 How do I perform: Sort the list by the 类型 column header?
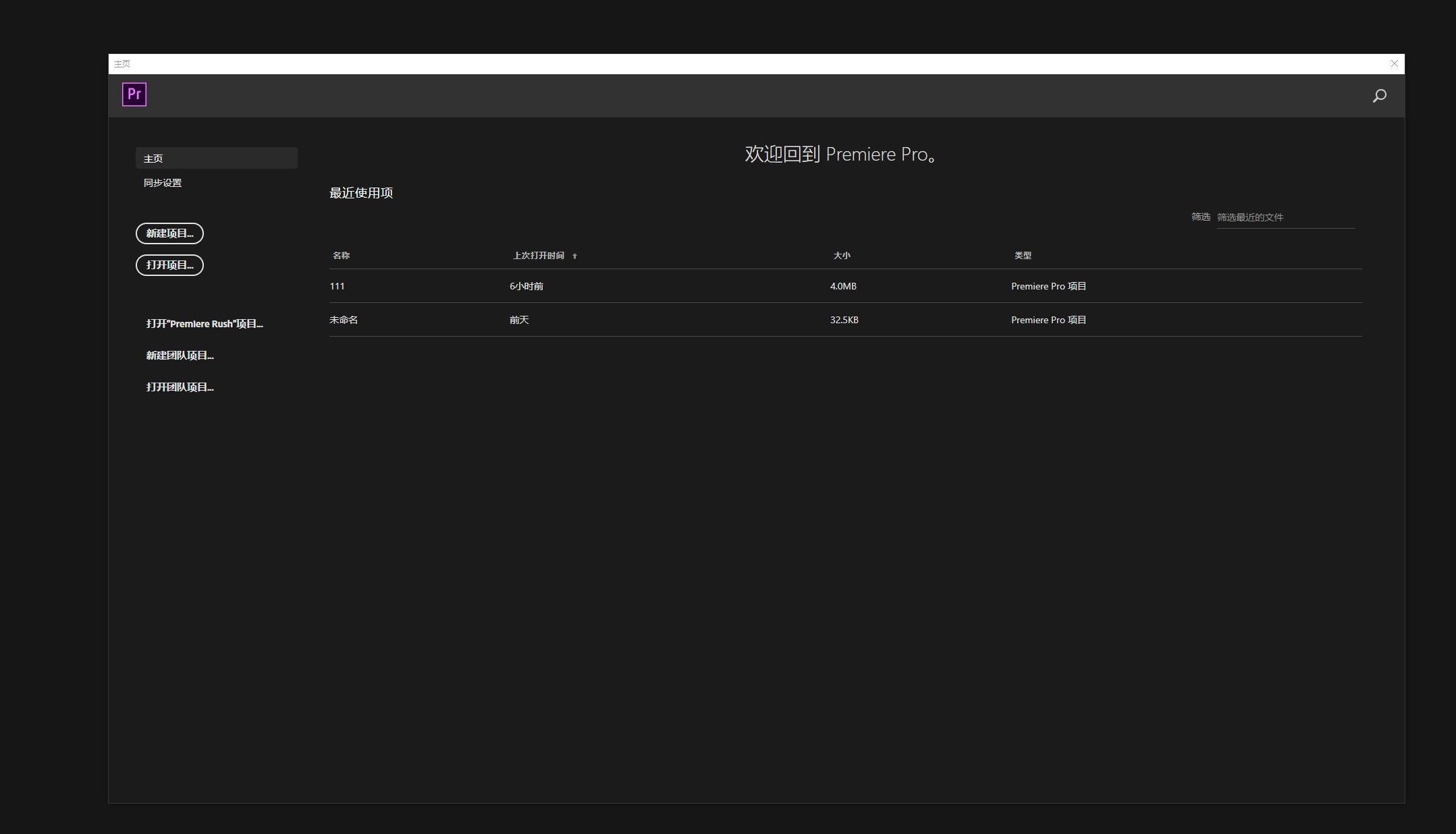click(x=1023, y=256)
